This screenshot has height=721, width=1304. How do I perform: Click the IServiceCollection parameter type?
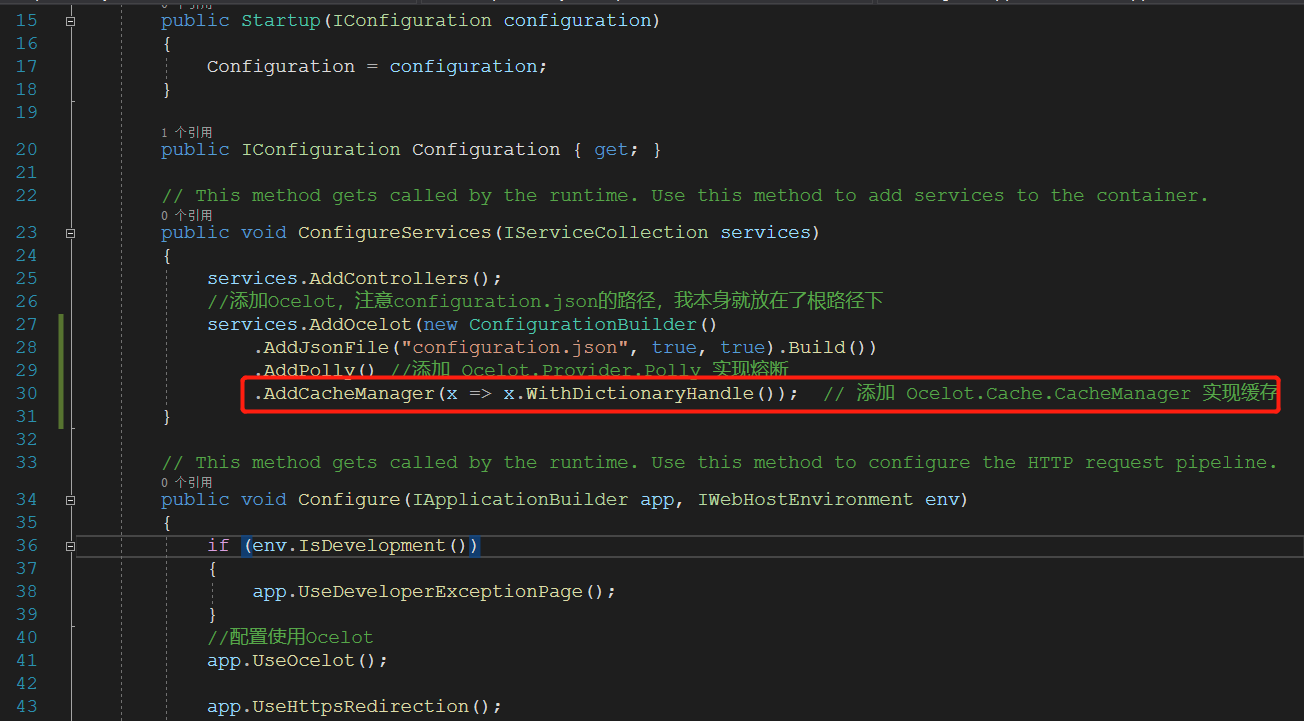click(607, 233)
